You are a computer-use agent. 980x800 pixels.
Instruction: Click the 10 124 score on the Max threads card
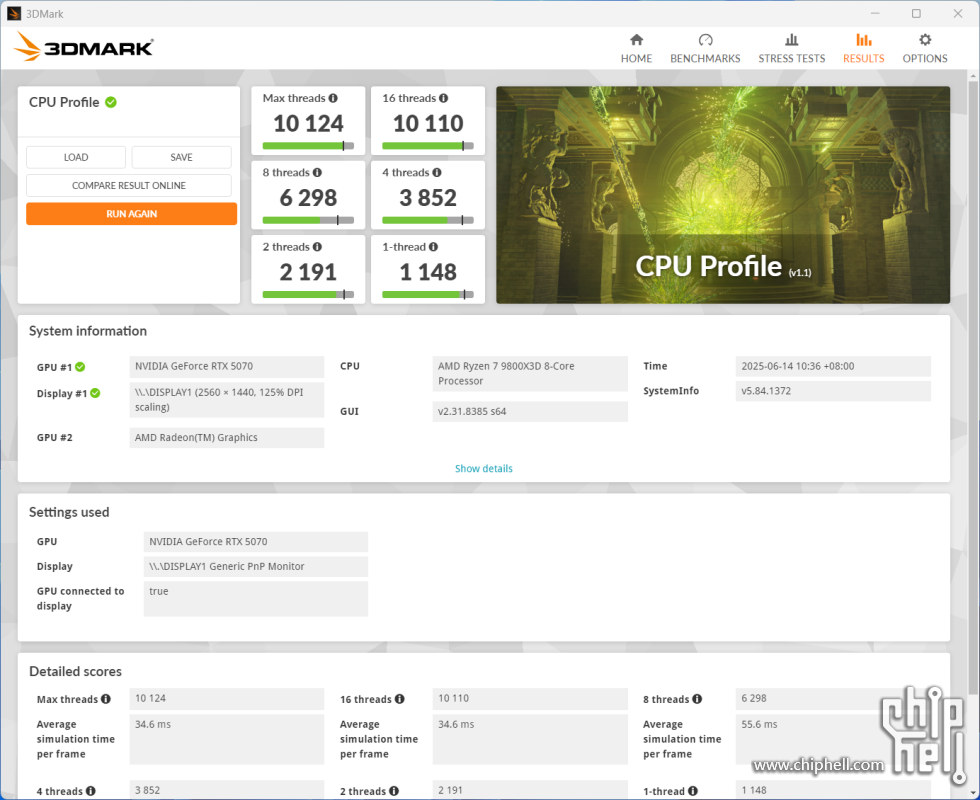pyautogui.click(x=308, y=124)
